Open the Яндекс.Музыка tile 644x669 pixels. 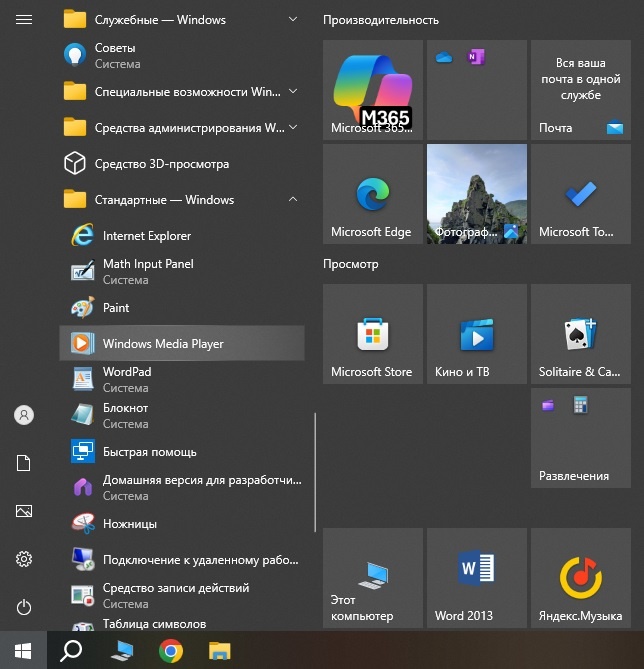coord(581,578)
